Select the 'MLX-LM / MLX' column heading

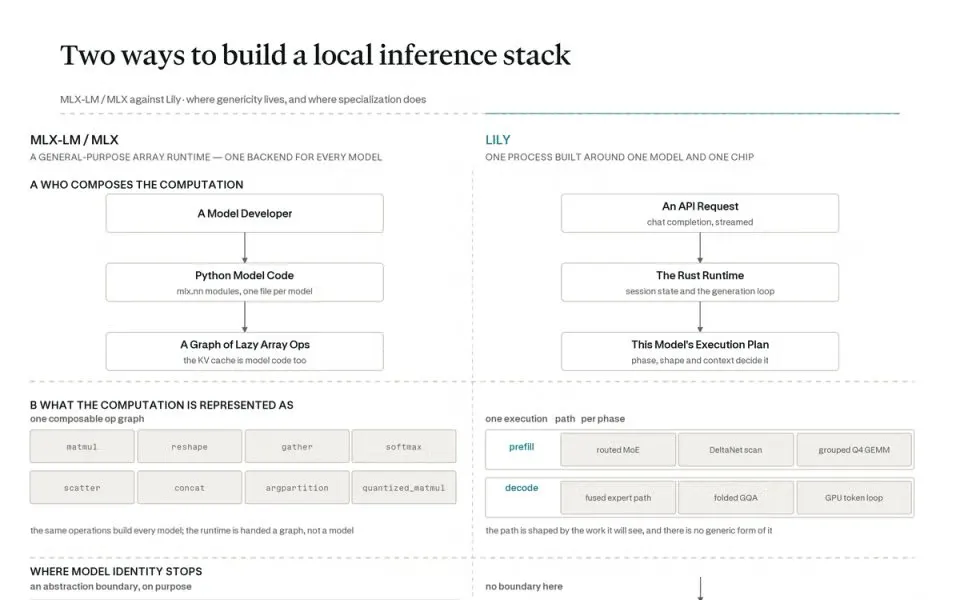click(74, 140)
